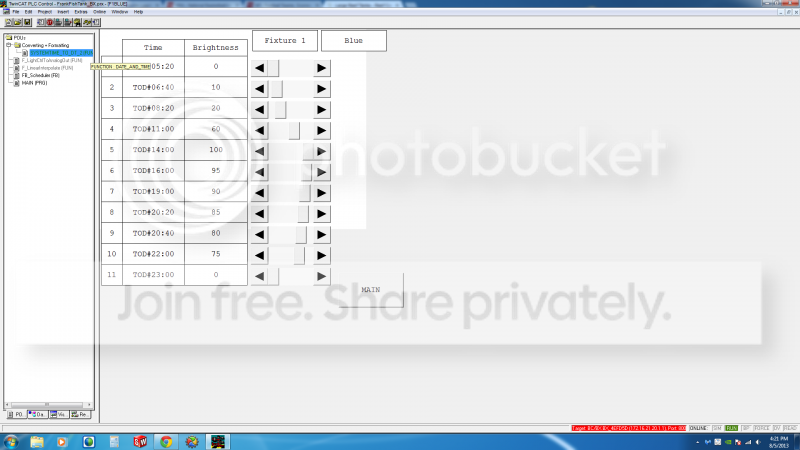The width and height of the screenshot is (800, 450).
Task: Launch SolidWorks from the taskbar
Action: (x=140, y=441)
